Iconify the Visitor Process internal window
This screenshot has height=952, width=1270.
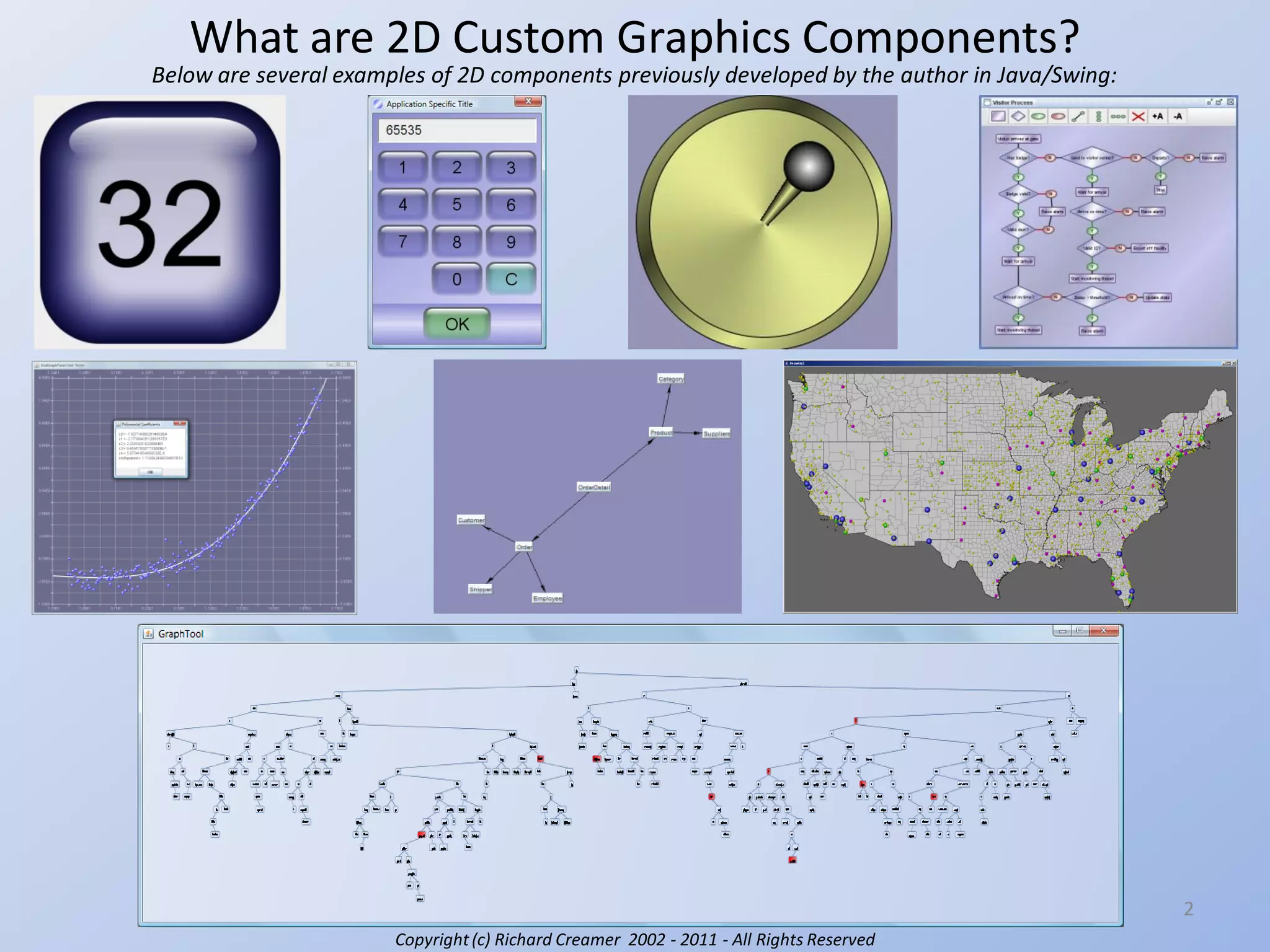[x=1209, y=102]
